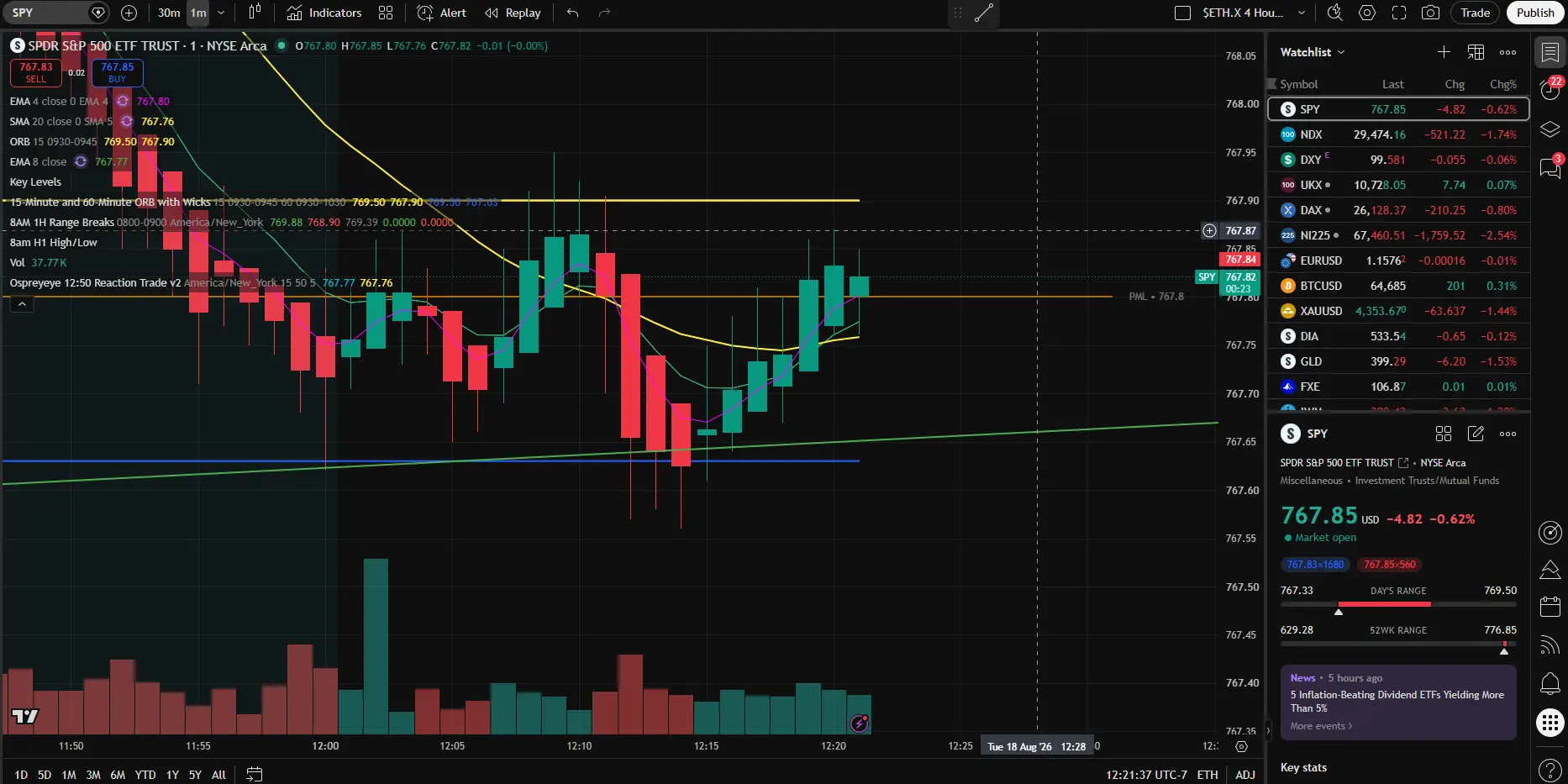Select the 5Y date range

(x=195, y=775)
